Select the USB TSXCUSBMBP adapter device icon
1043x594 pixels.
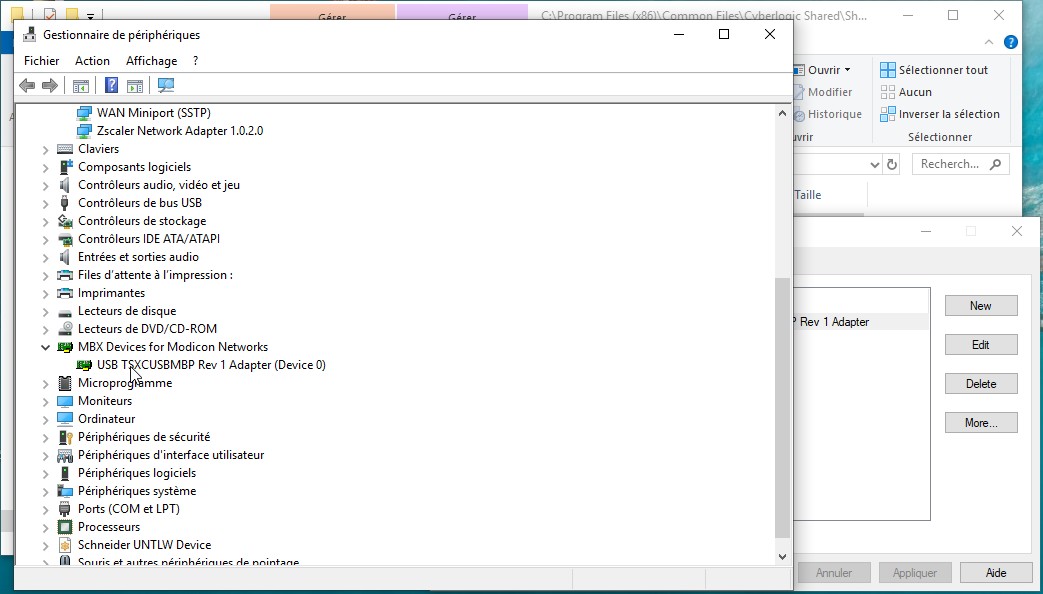coord(84,365)
